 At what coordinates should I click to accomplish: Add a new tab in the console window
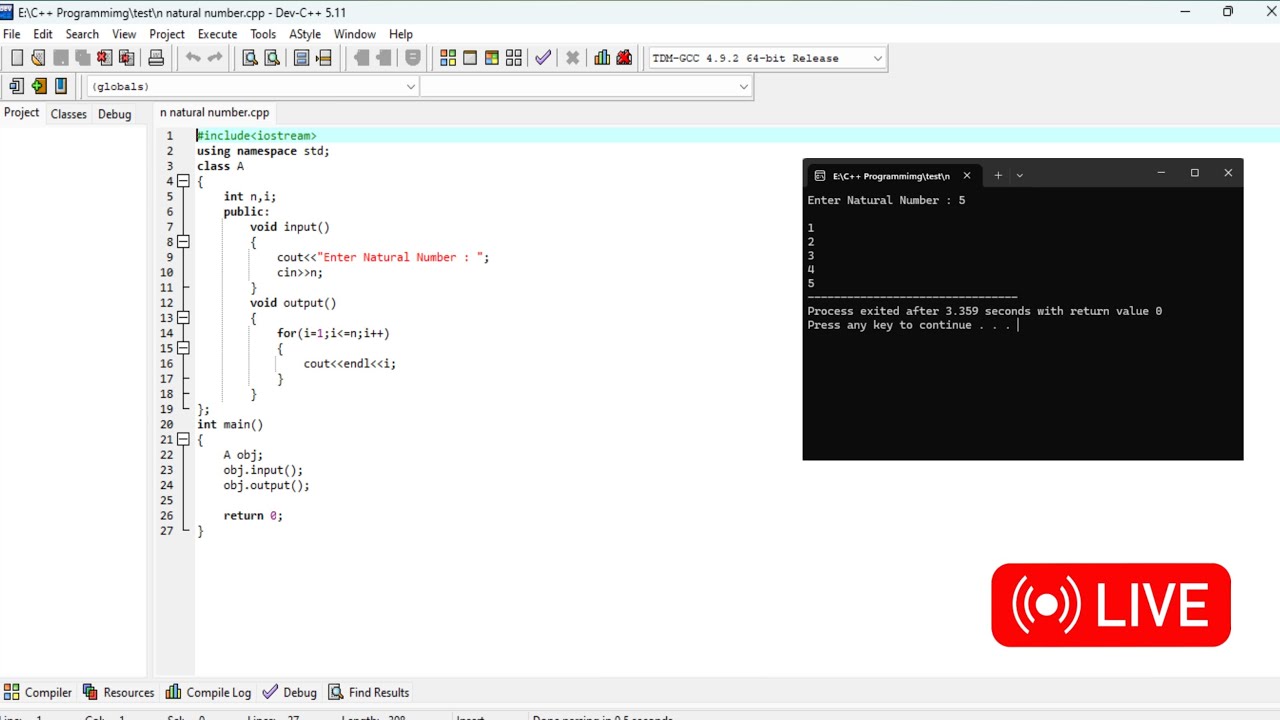[997, 175]
